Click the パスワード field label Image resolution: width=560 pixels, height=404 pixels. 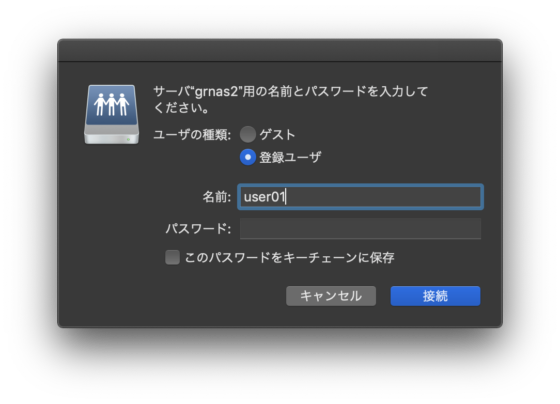(198, 229)
